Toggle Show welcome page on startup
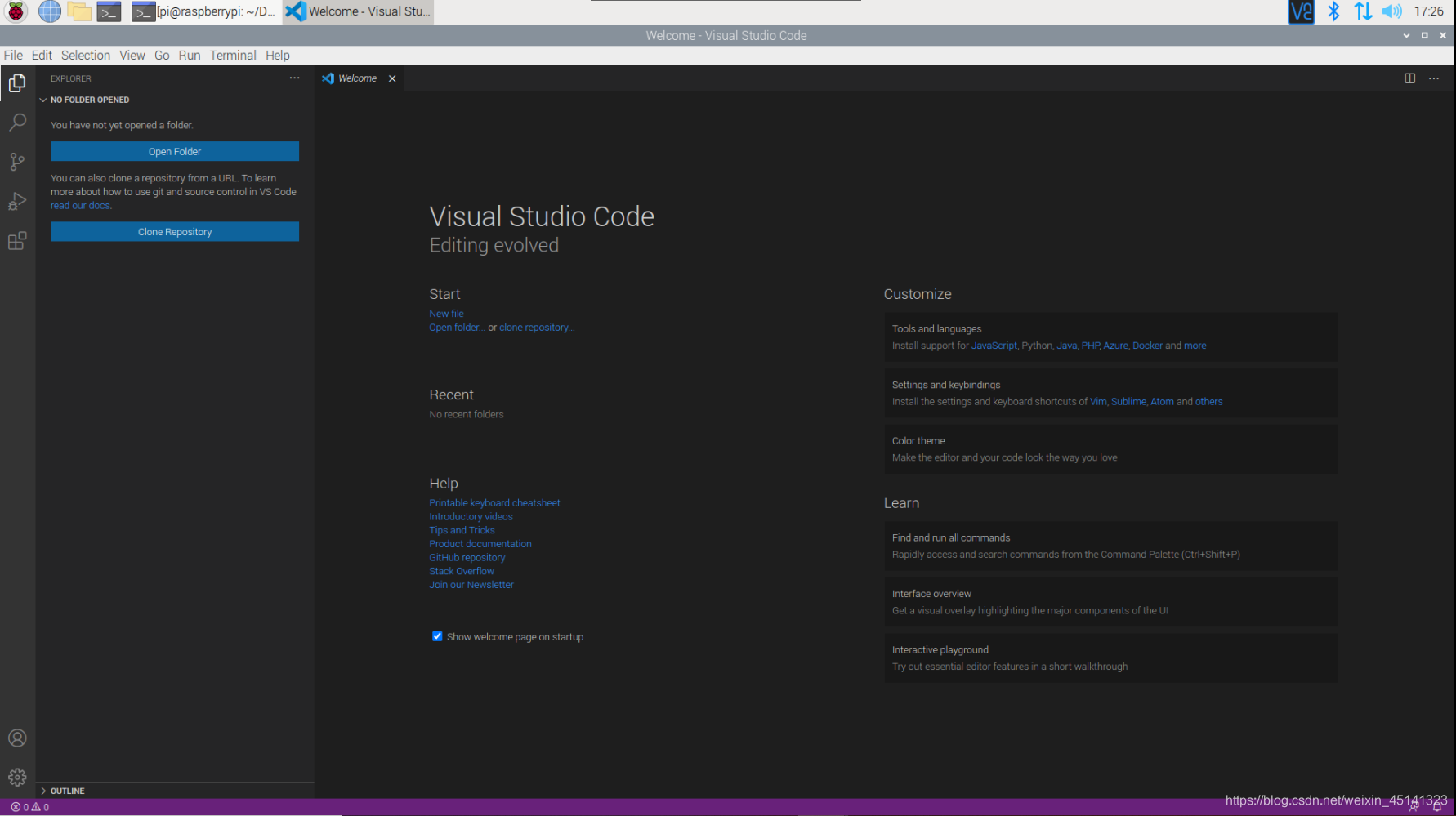The width and height of the screenshot is (1456, 816). [x=437, y=636]
